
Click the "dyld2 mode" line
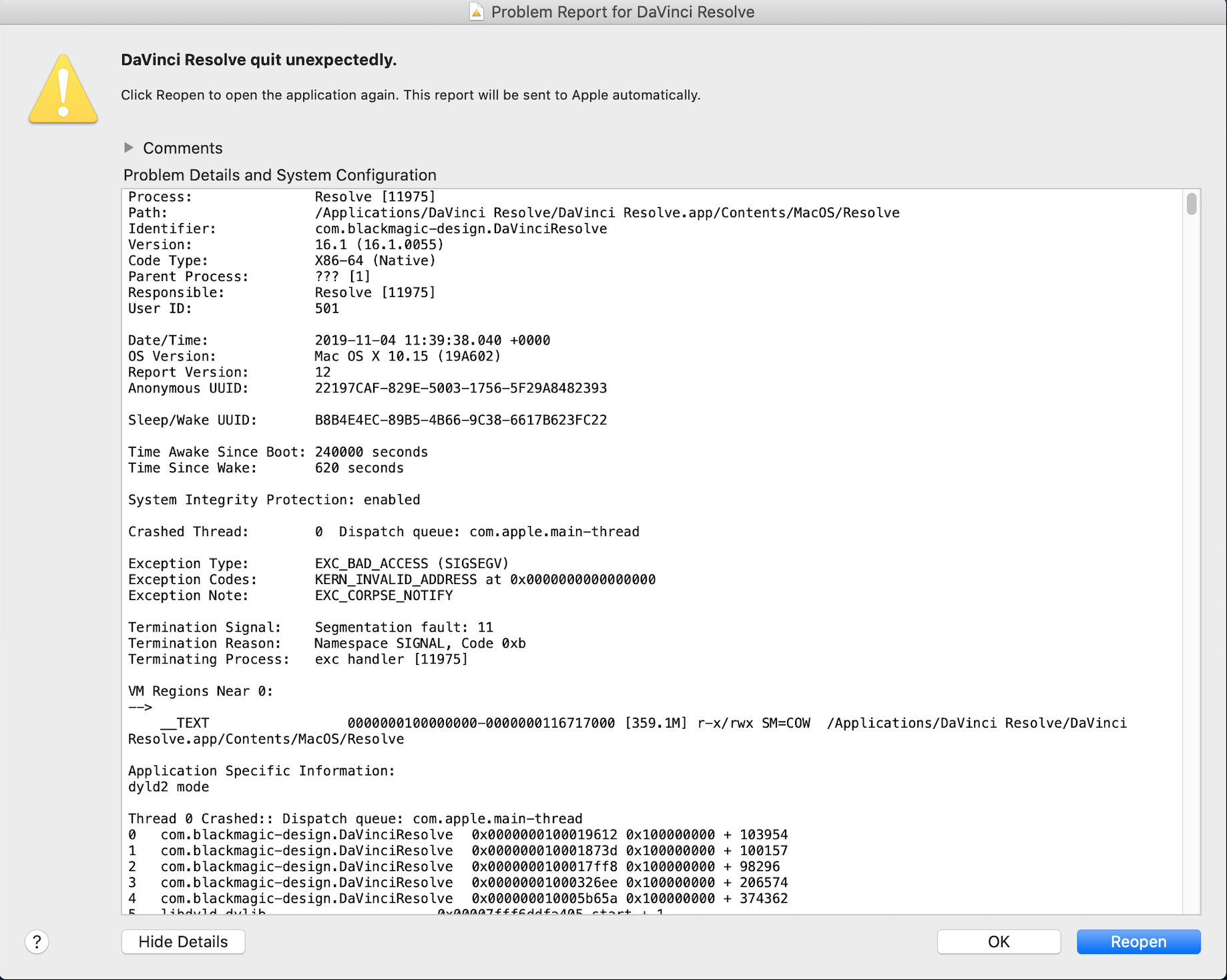point(169,787)
